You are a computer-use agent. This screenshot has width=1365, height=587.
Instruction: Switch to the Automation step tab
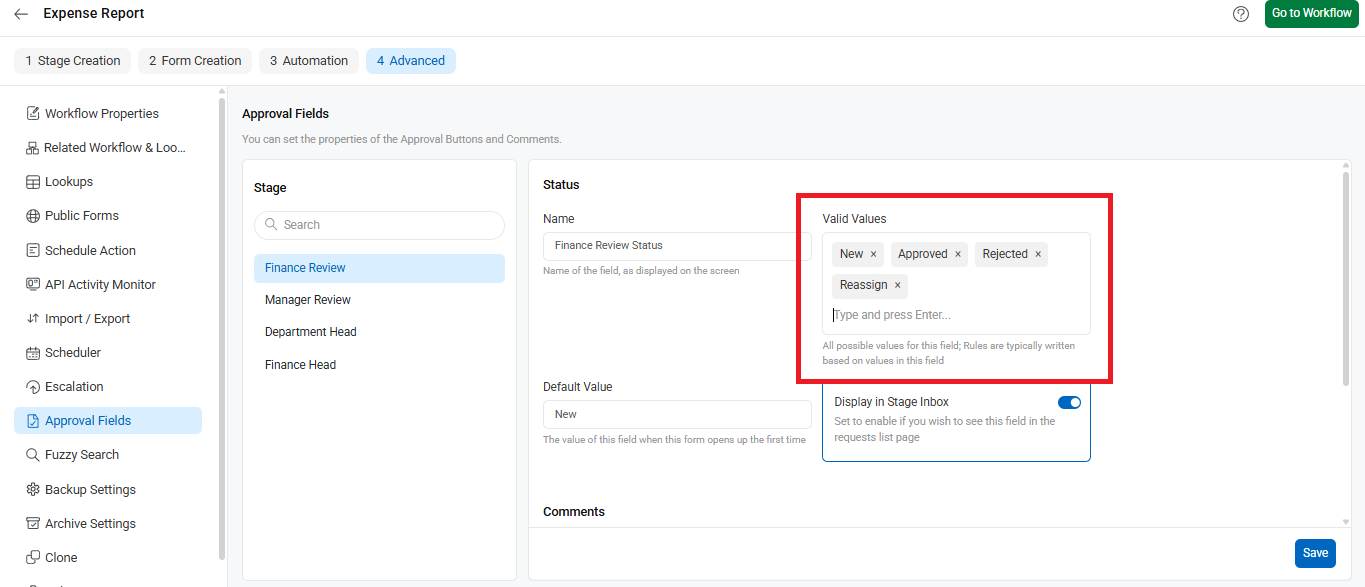pos(309,61)
